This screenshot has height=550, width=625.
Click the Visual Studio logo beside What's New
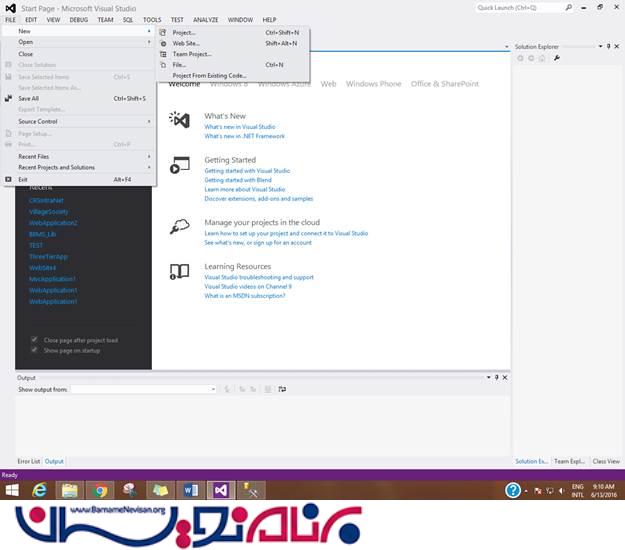coord(180,120)
